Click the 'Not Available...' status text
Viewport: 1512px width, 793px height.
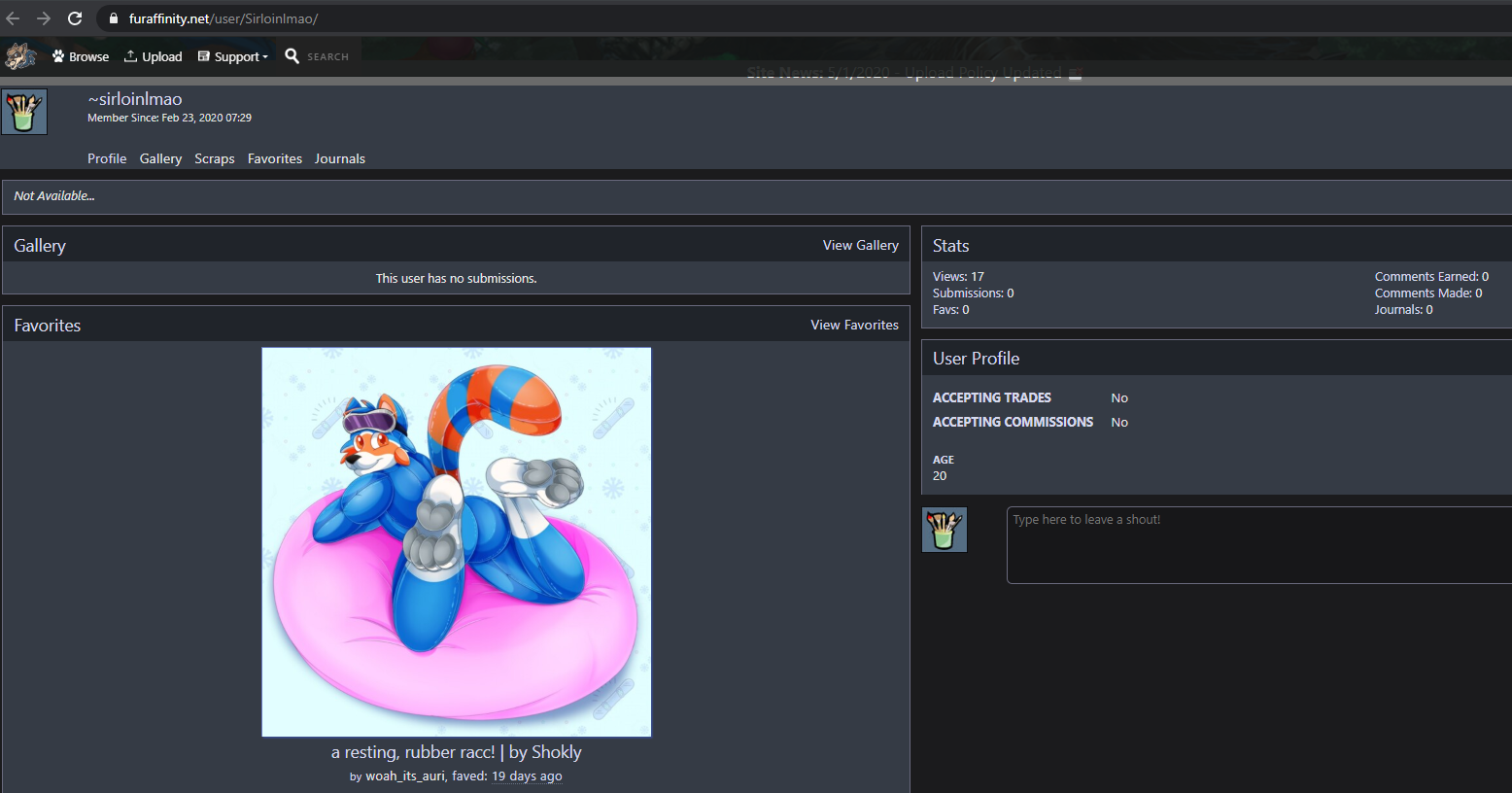pyautogui.click(x=54, y=195)
